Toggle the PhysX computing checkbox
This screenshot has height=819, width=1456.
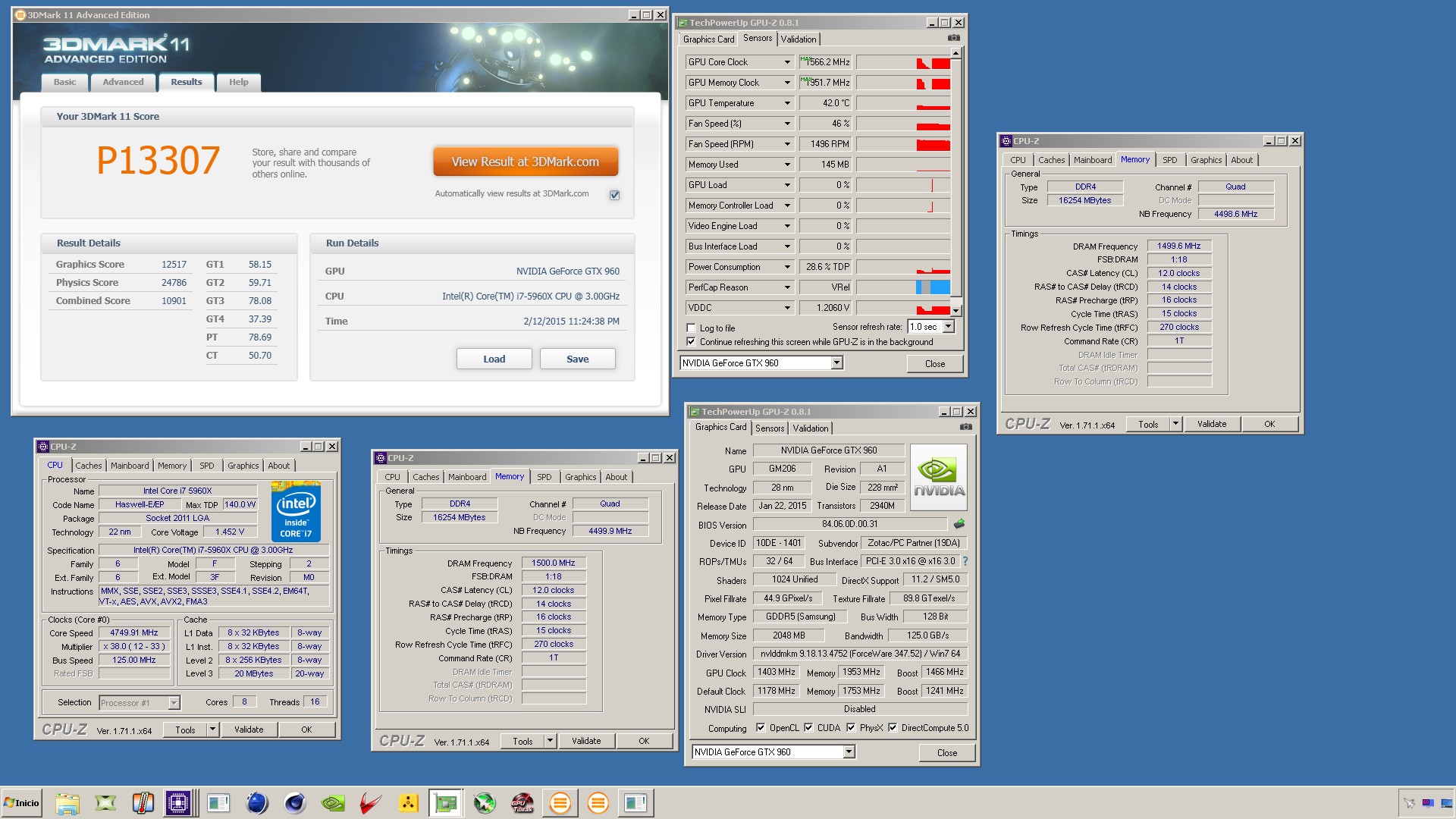pos(851,728)
